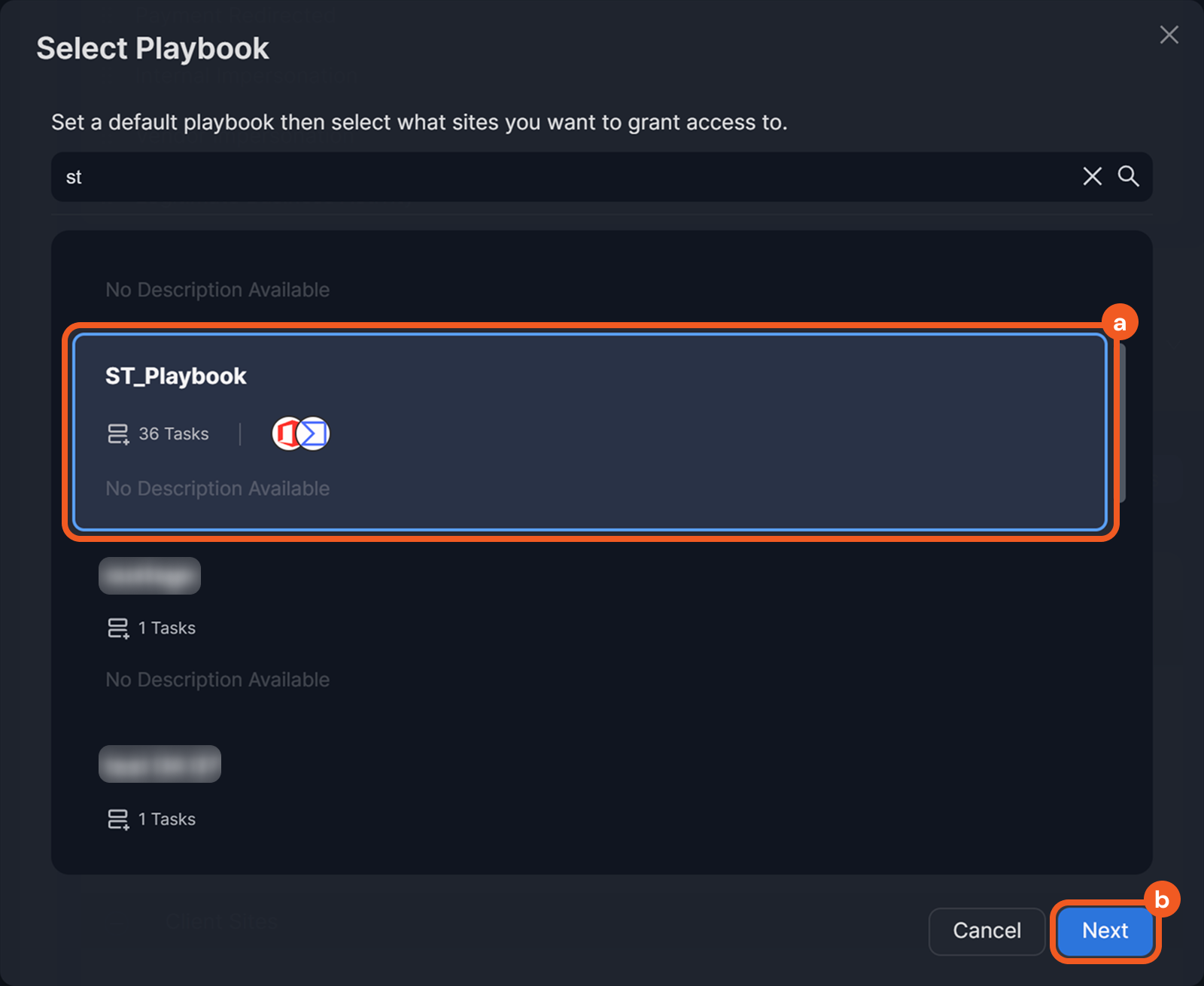
Task: Click the magnifier search icon
Action: tap(1128, 176)
